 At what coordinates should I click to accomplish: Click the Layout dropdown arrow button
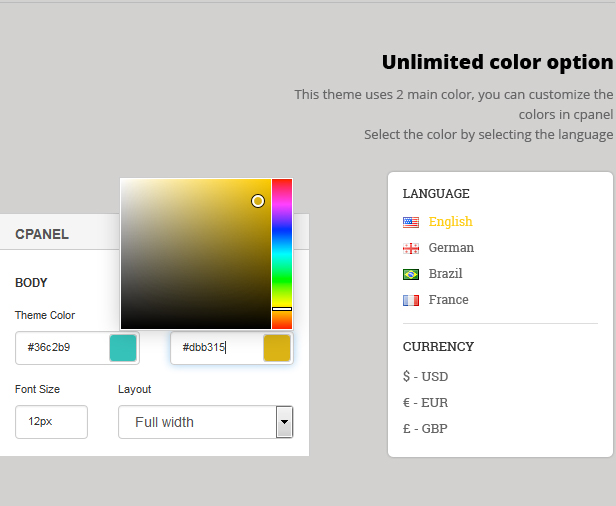pyautogui.click(x=284, y=422)
